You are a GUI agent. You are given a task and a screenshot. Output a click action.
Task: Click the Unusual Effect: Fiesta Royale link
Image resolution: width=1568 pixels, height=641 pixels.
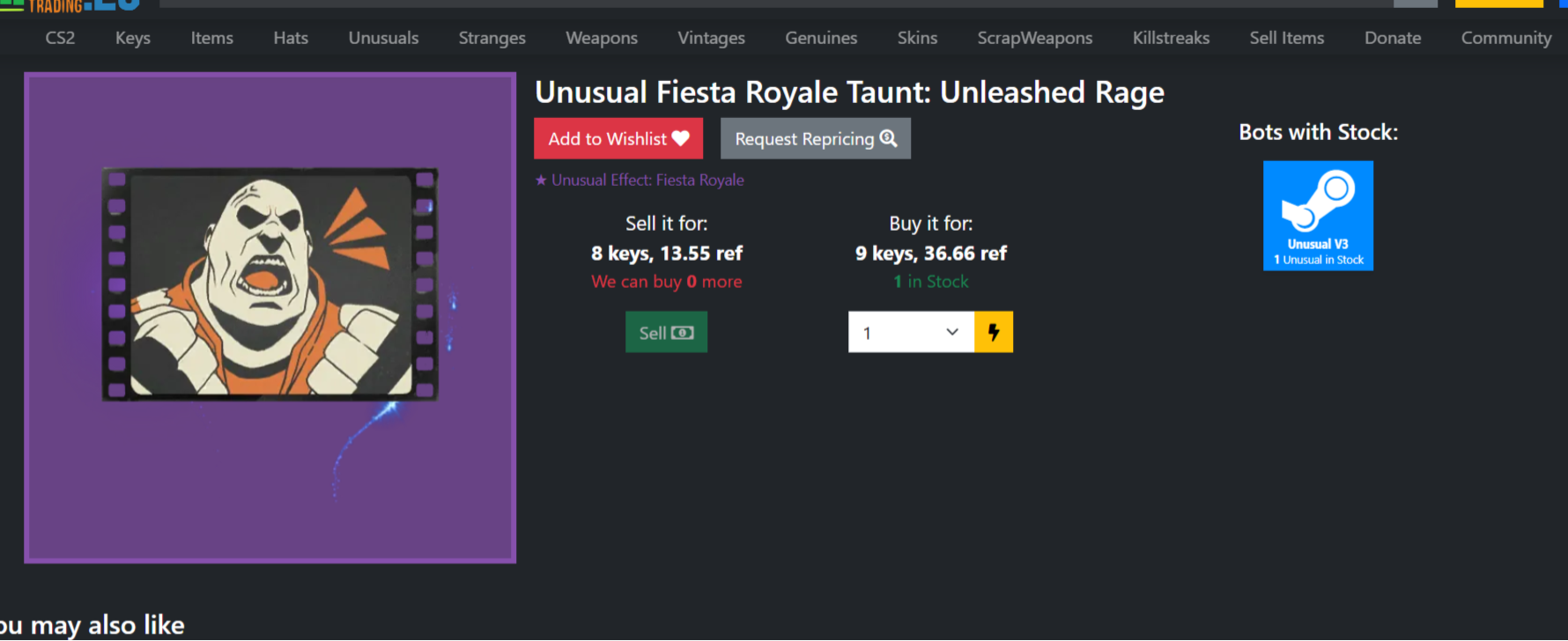point(640,180)
